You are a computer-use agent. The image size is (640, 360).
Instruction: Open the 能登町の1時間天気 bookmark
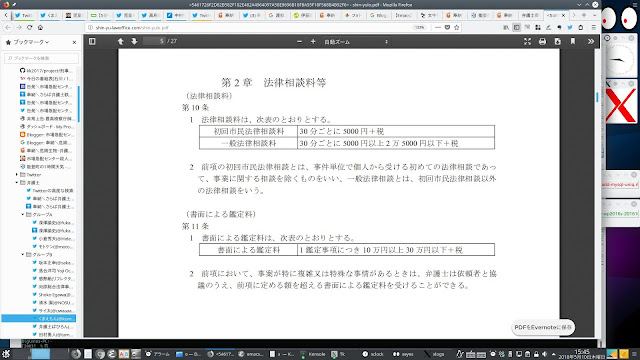(47, 167)
